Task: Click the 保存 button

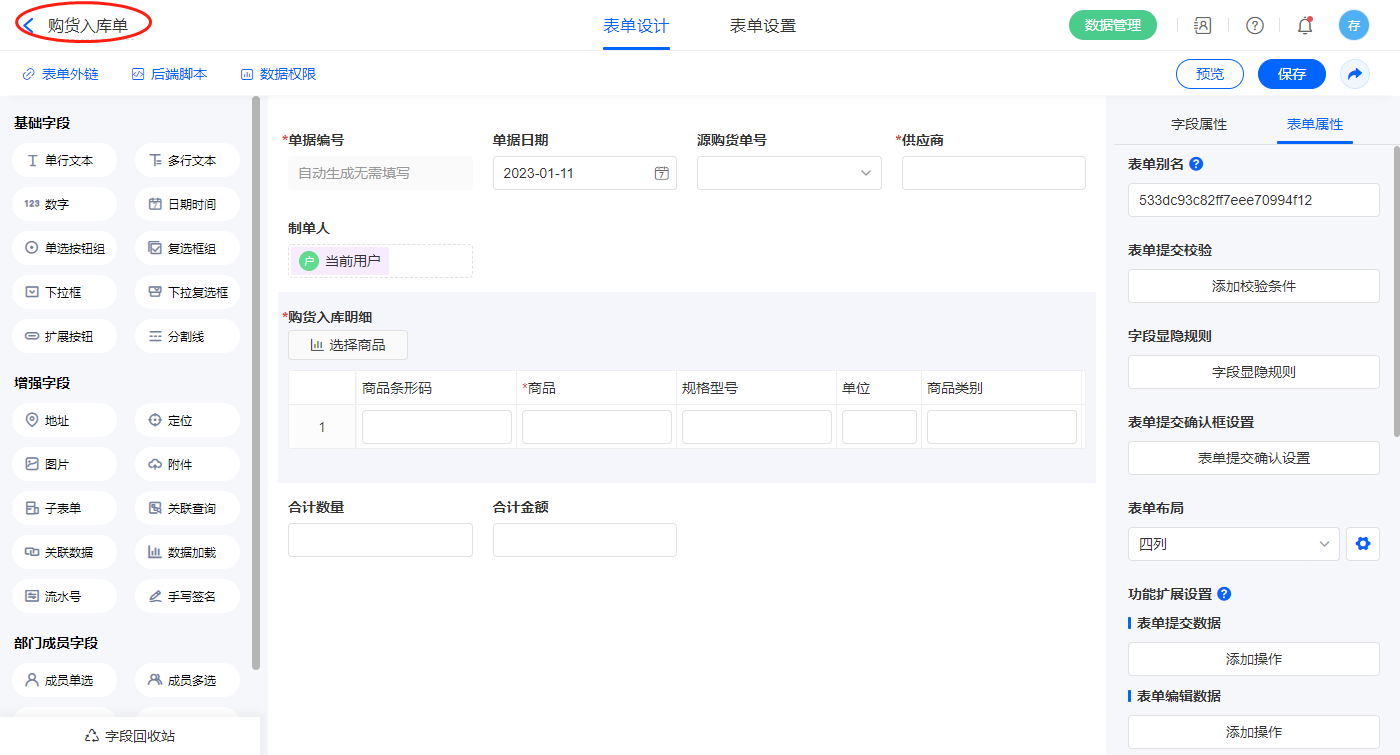Action: [1291, 74]
